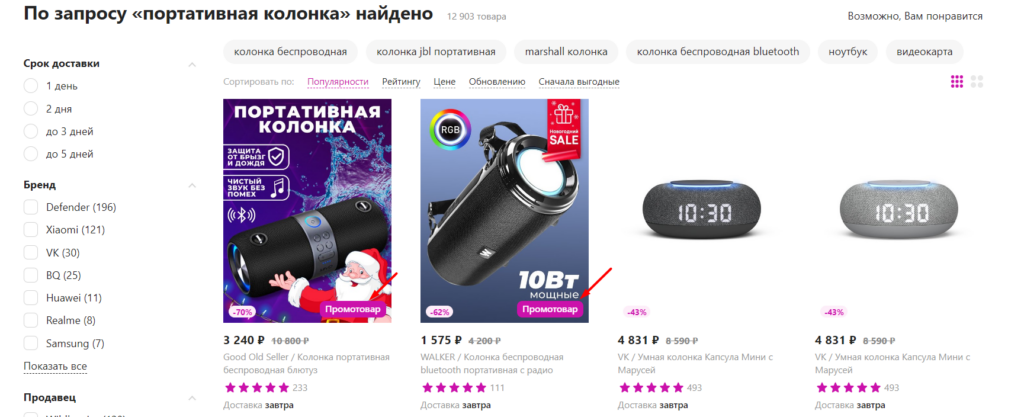Click Показать все brands link
Screen dimensions: 1024x417
55,366
